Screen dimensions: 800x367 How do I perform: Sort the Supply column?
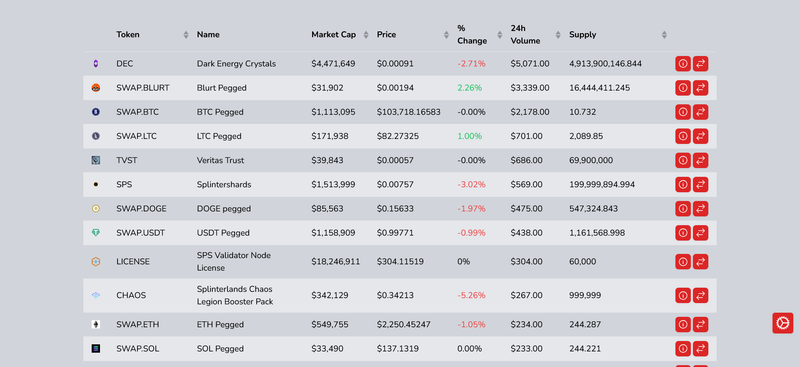[664, 35]
